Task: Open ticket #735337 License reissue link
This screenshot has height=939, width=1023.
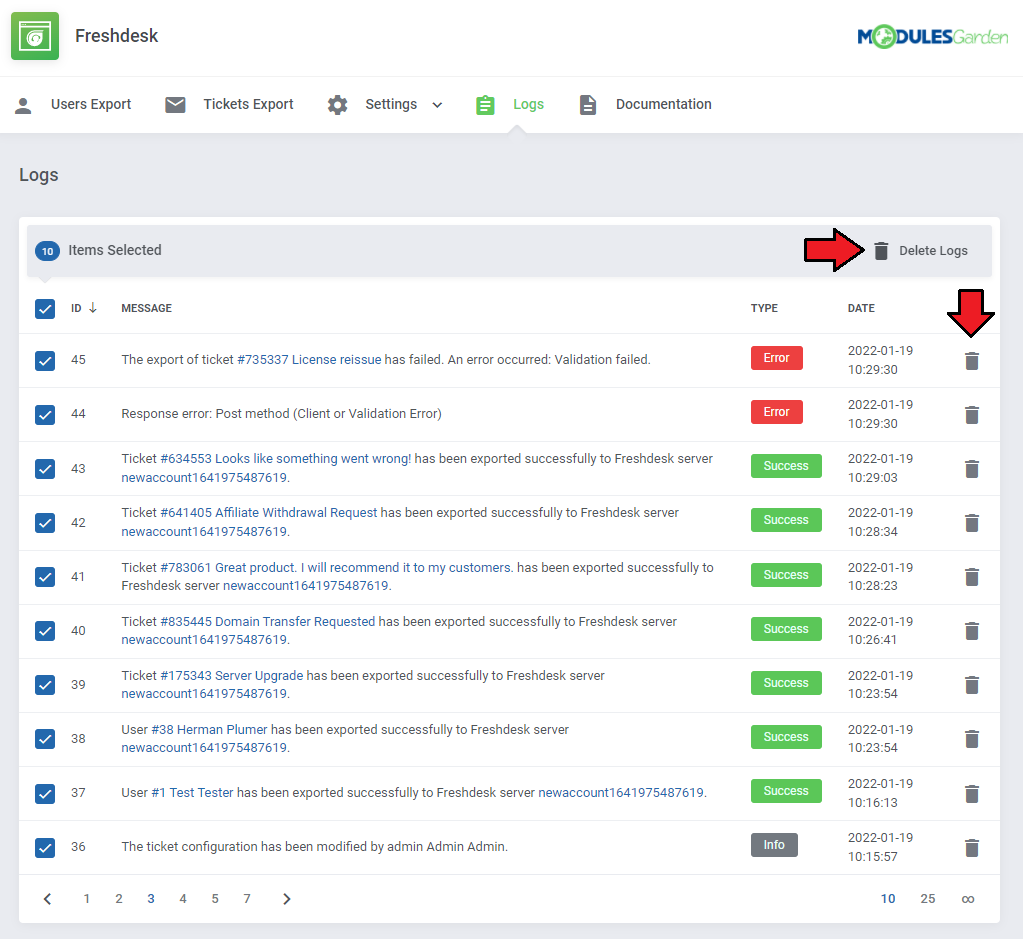Action: 309,360
